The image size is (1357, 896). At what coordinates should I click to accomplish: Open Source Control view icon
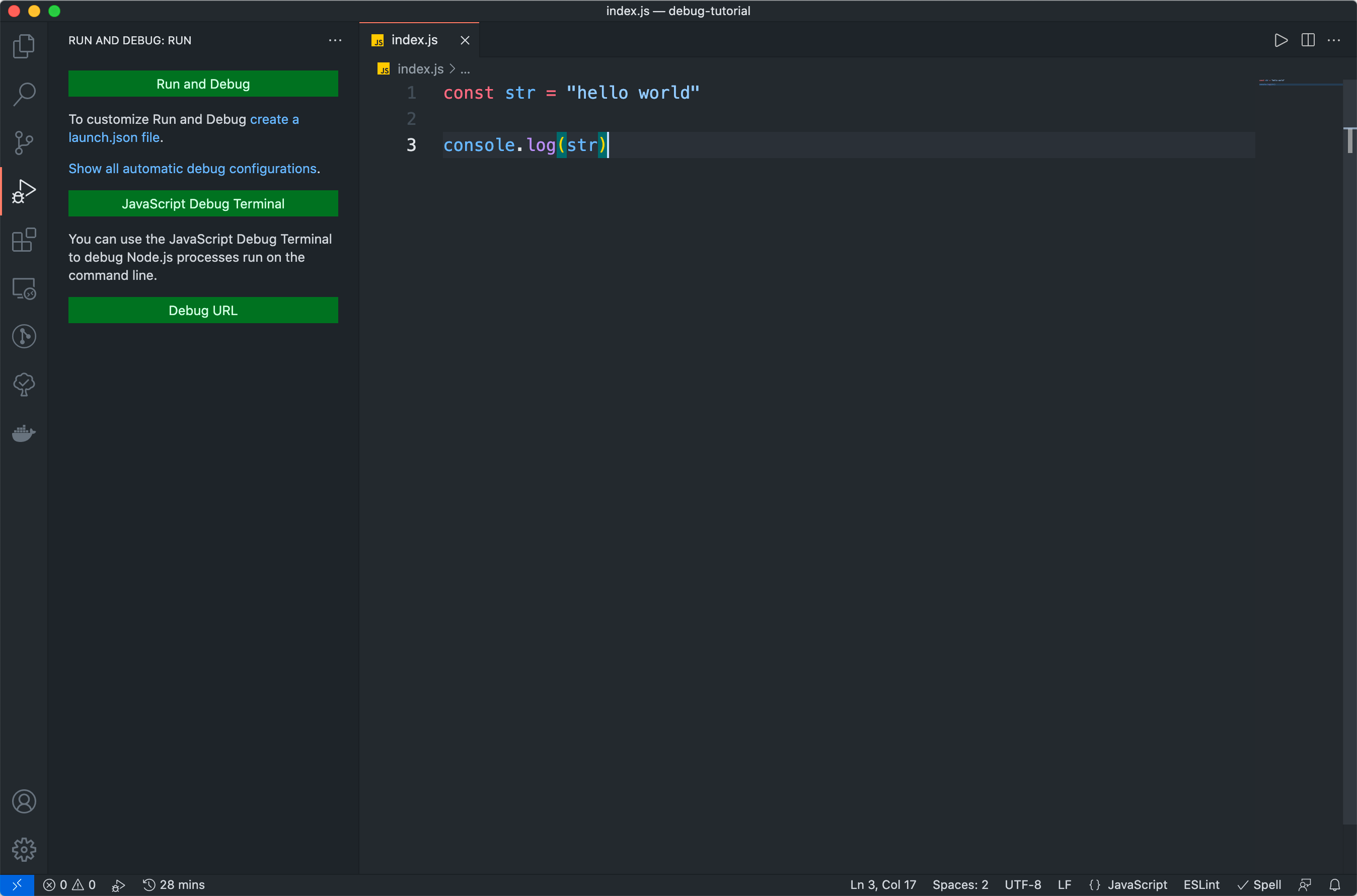[24, 143]
